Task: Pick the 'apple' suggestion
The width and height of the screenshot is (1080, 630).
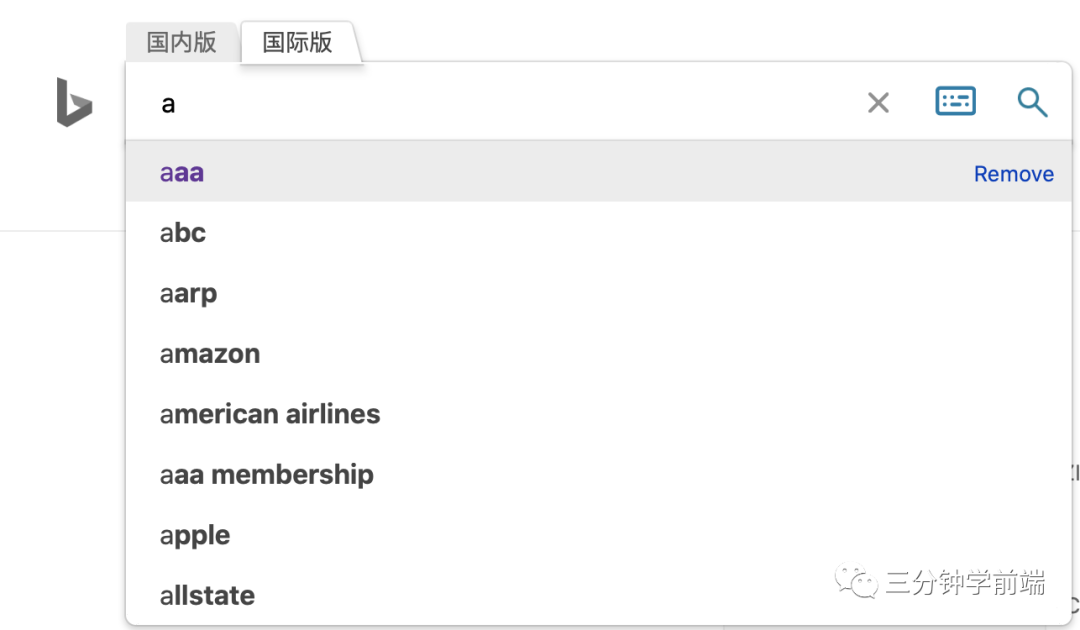Action: [x=195, y=535]
